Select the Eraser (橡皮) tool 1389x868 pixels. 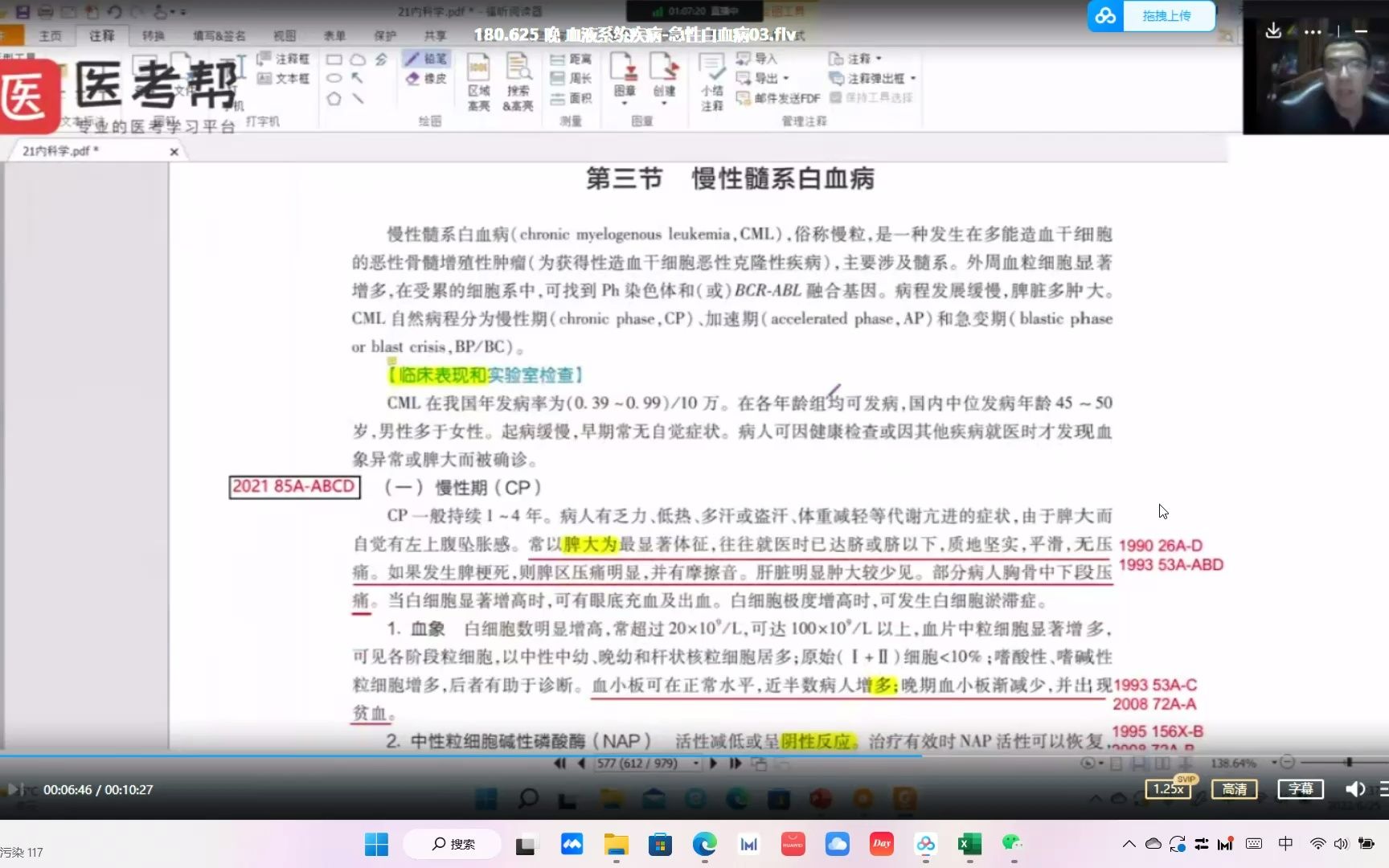coord(426,79)
